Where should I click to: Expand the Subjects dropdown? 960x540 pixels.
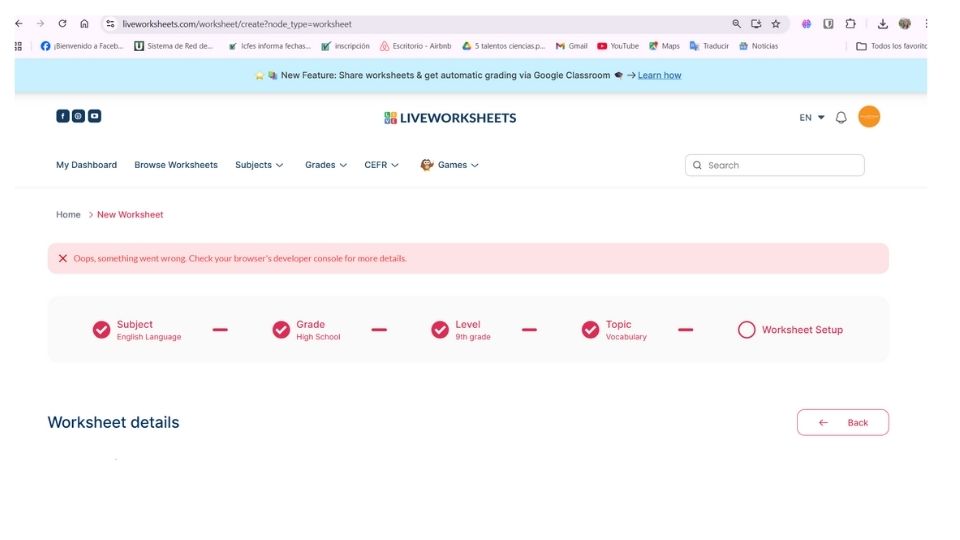[259, 165]
